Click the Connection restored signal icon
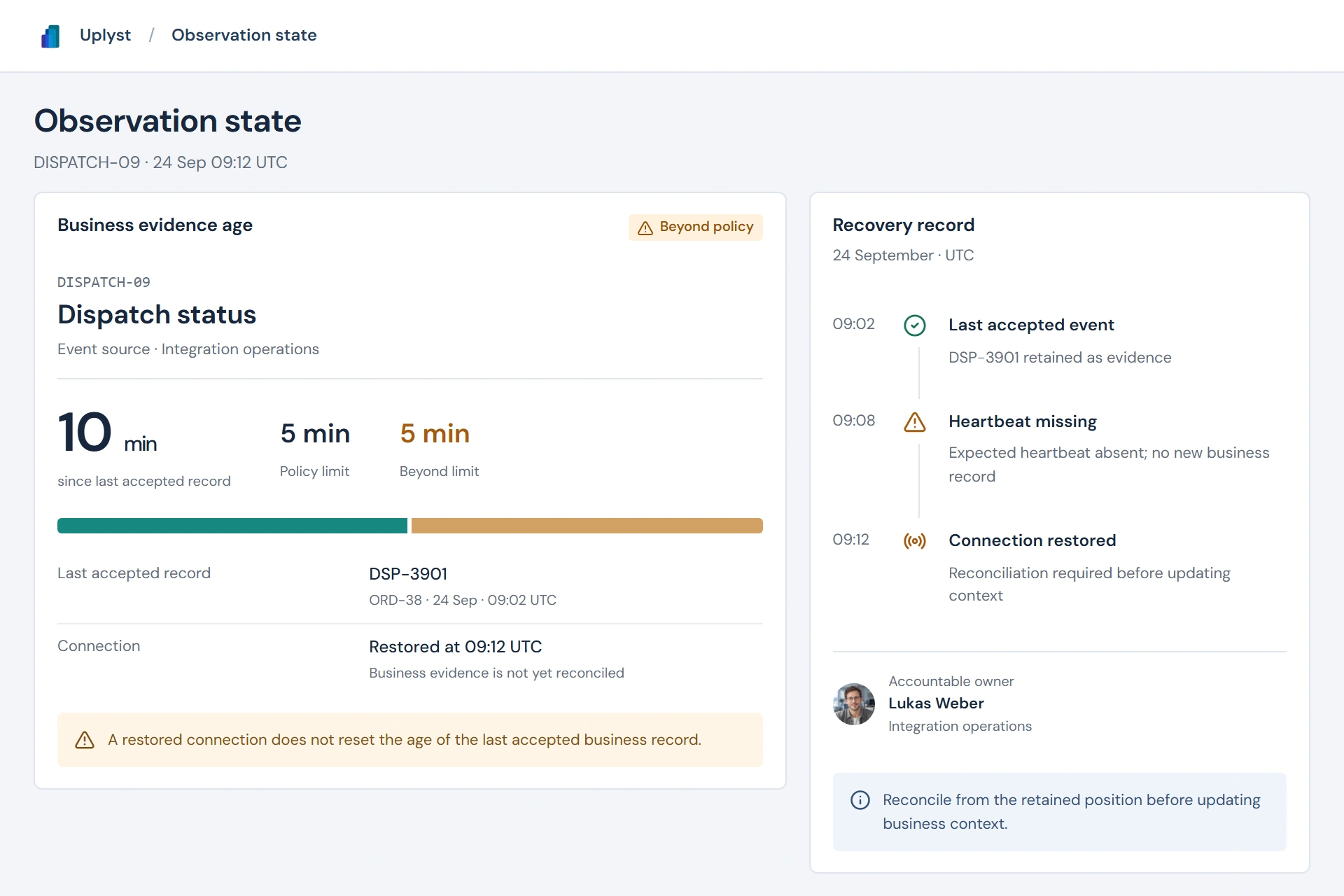1344x896 pixels. pos(914,540)
